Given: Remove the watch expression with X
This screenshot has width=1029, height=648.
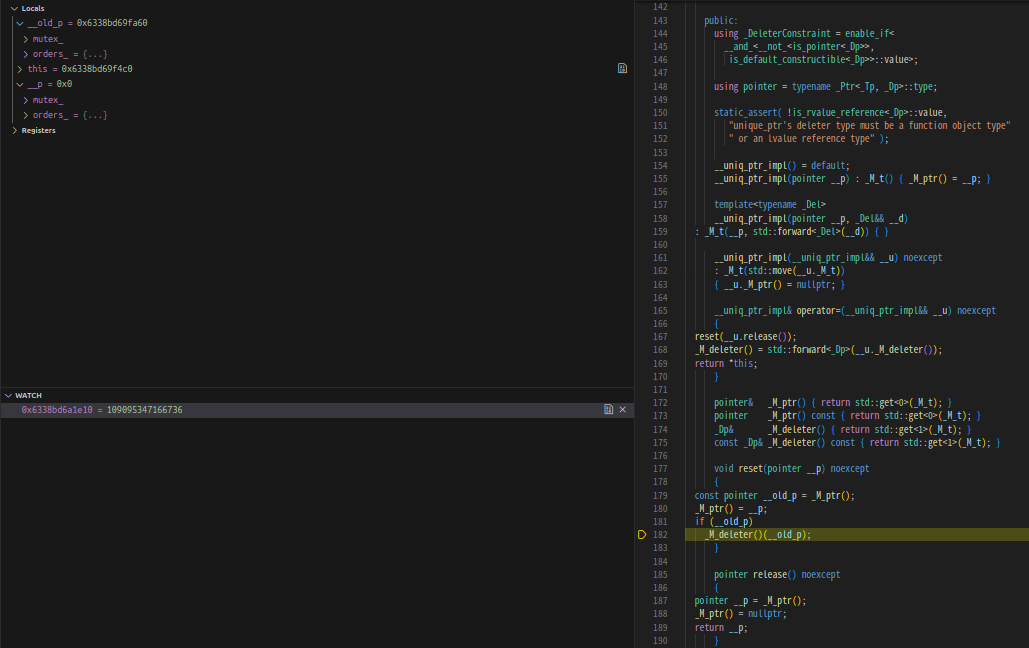Looking at the screenshot, I should (x=623, y=410).
